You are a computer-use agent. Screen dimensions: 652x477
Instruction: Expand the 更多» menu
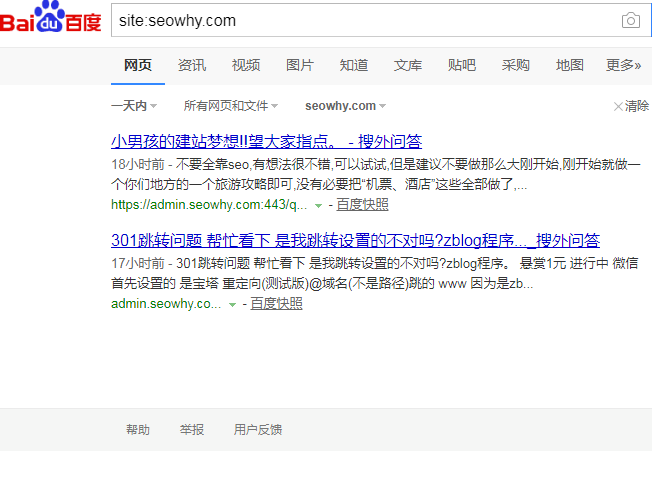[623, 65]
